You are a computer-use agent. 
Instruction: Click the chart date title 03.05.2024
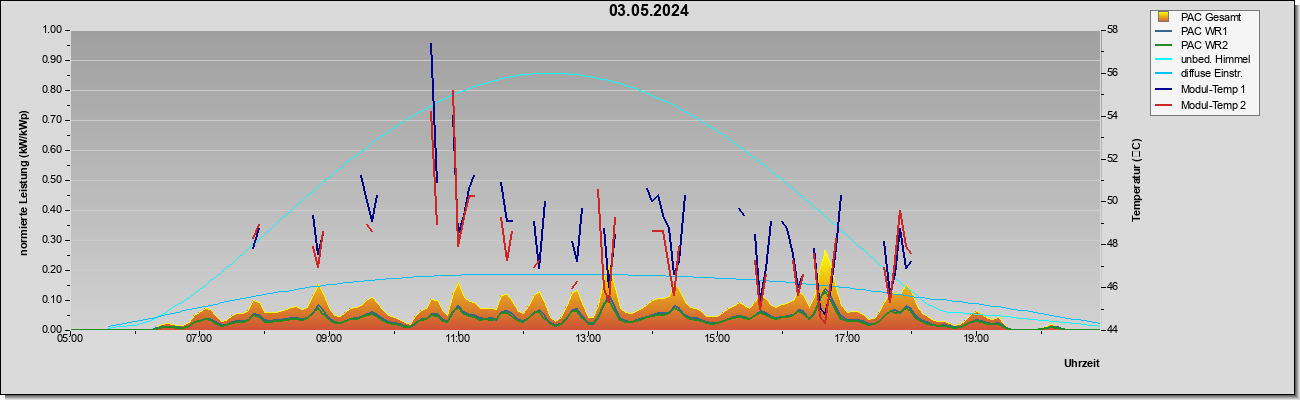[x=649, y=11]
